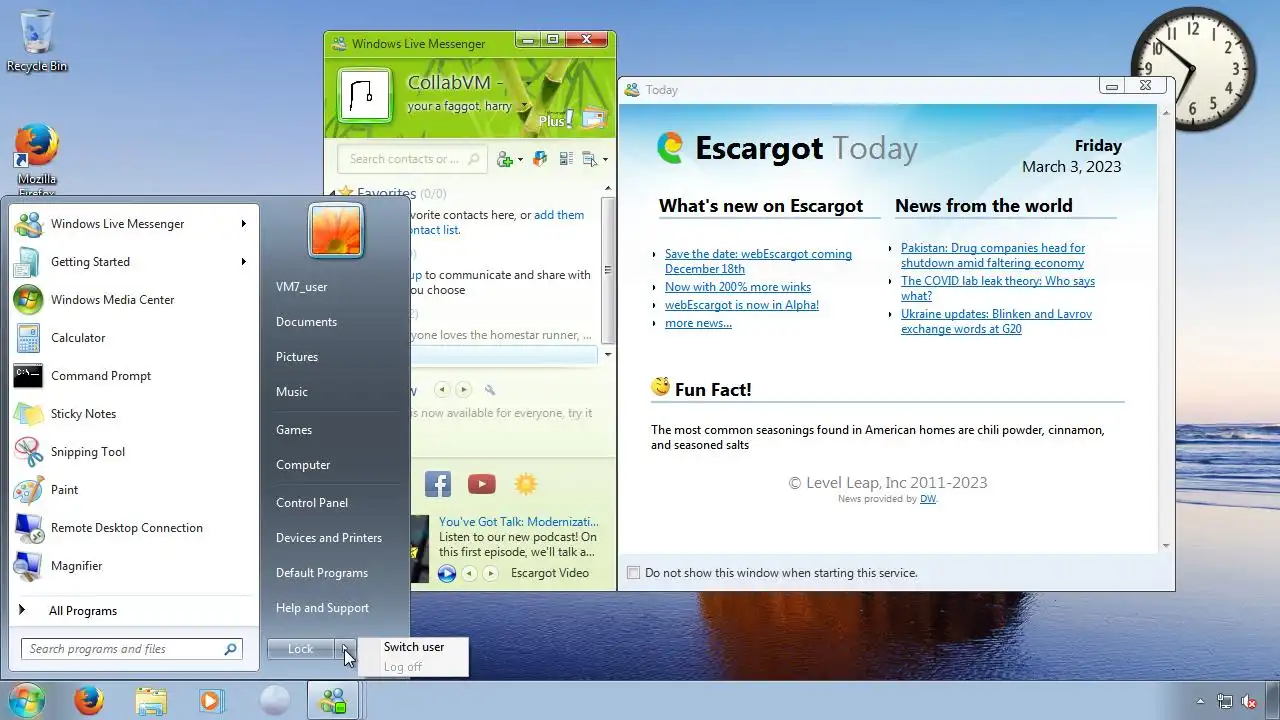This screenshot has height=720, width=1280.
Task: Open Devices and Printers
Action: pos(329,538)
